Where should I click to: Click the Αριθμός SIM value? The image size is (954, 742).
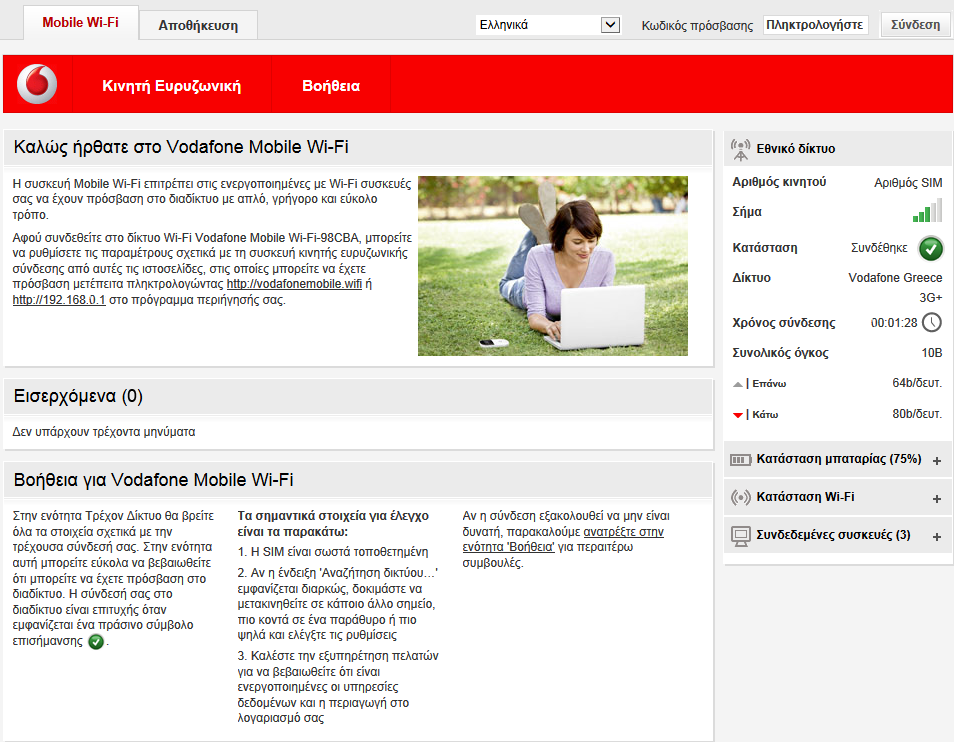point(908,183)
